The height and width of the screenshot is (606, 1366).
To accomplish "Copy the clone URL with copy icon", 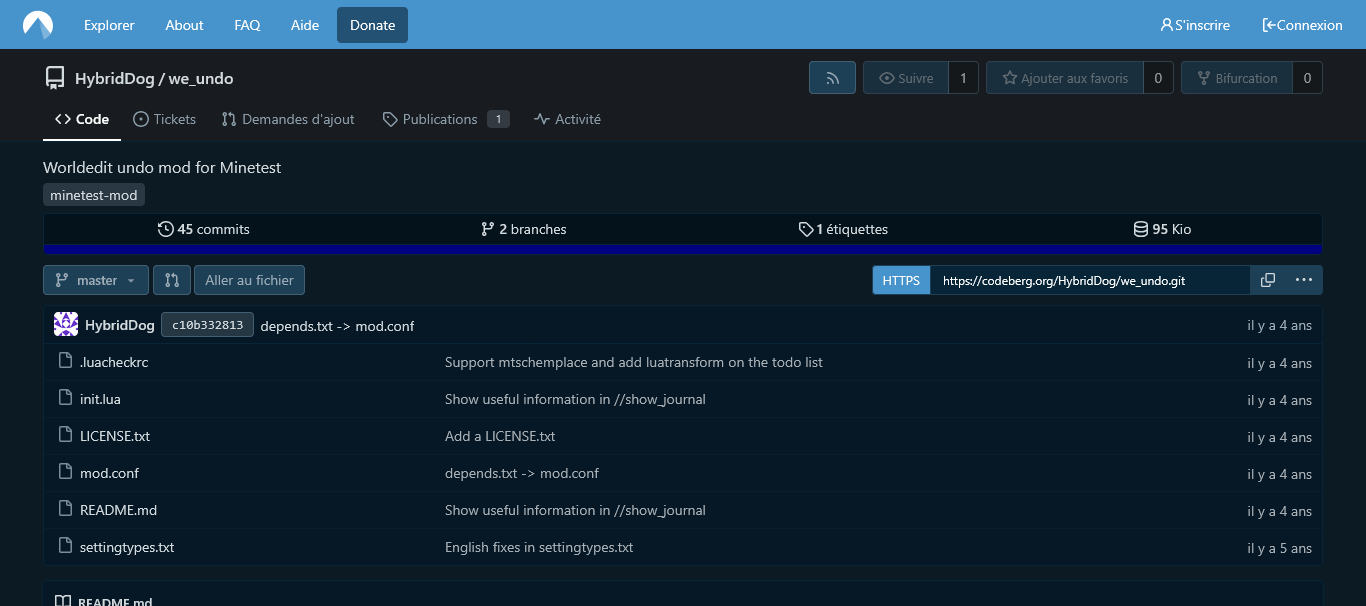I will 1268,280.
